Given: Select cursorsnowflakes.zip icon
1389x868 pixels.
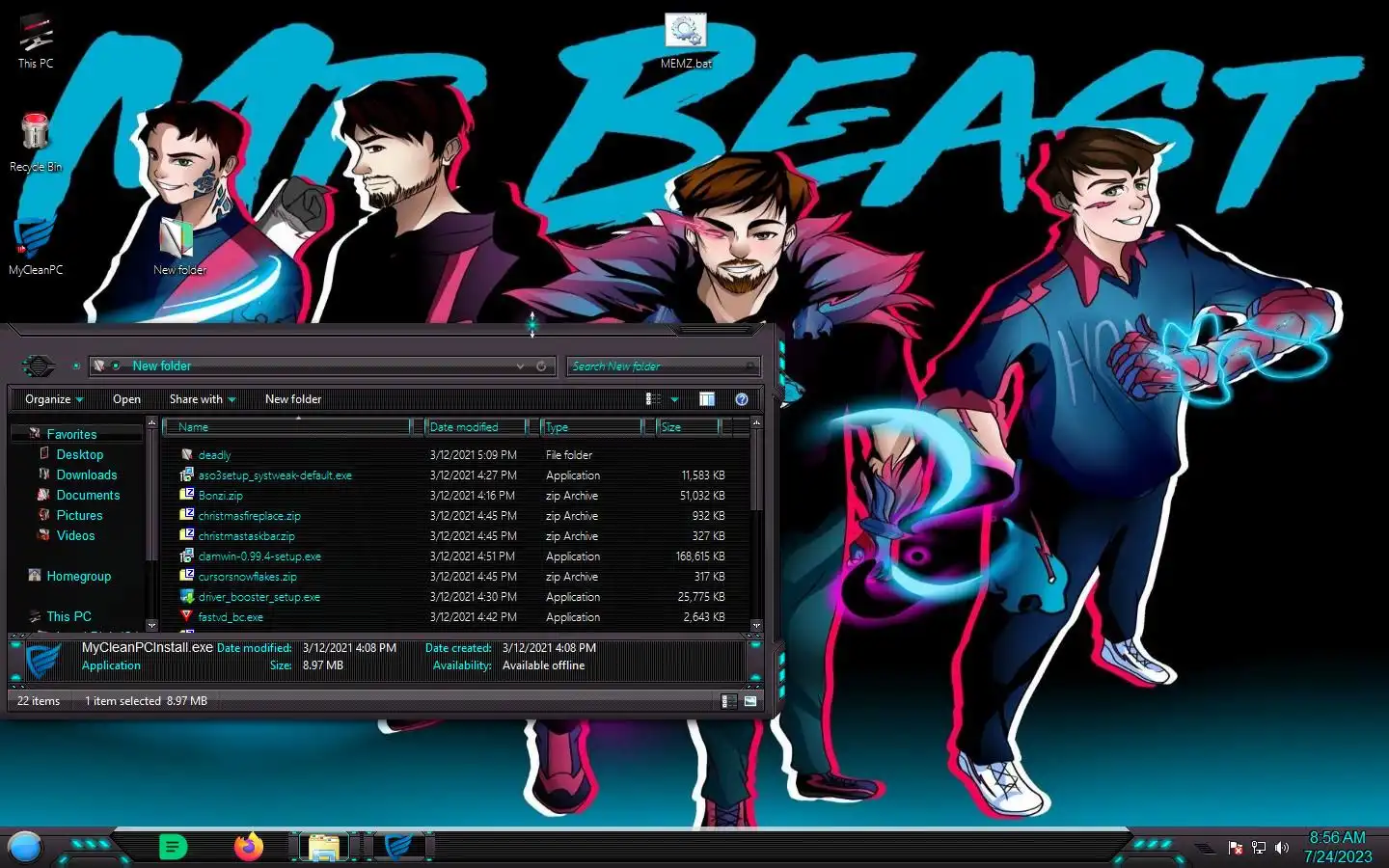Looking at the screenshot, I should pos(187,576).
